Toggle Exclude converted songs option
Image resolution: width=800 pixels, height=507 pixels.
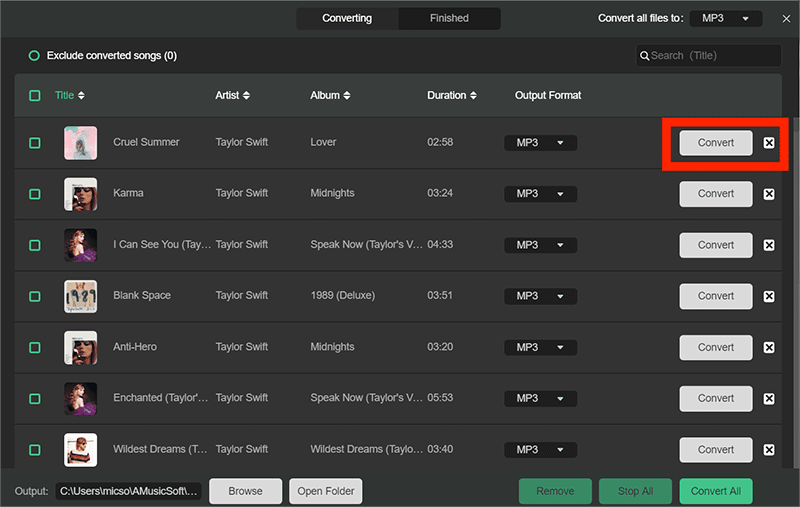coord(34,56)
